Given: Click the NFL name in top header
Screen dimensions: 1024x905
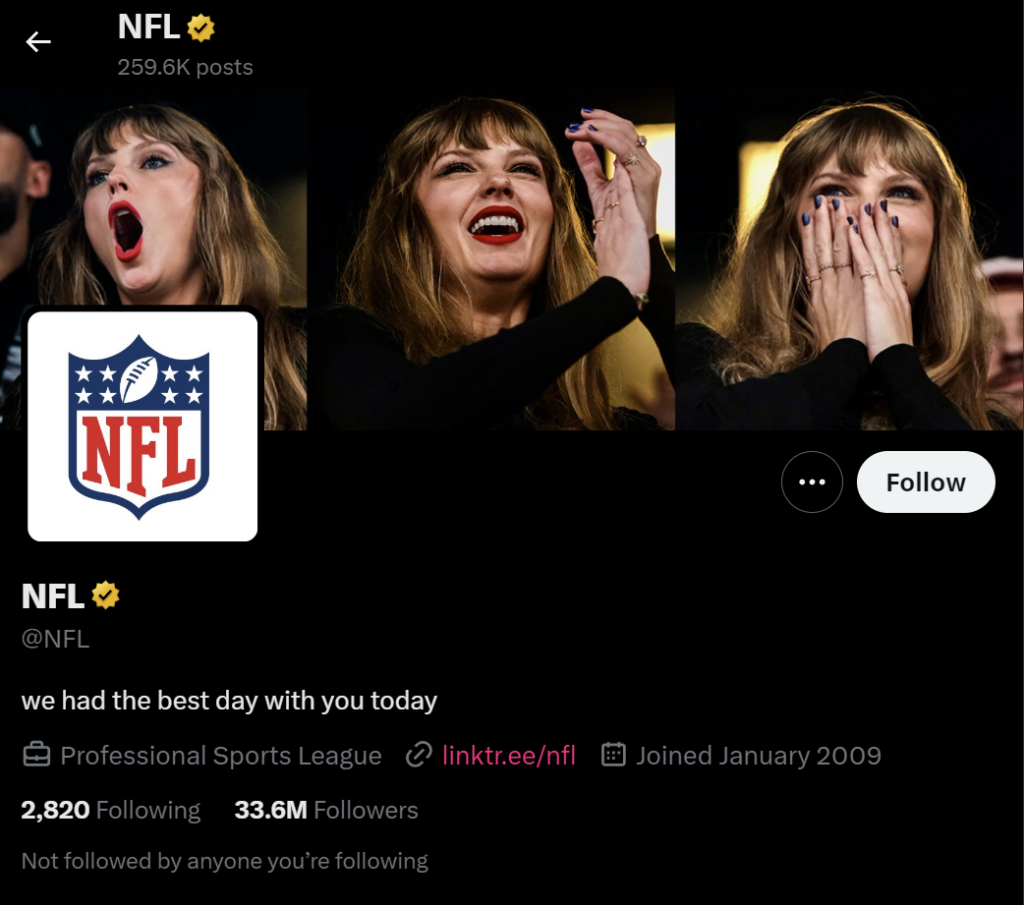Looking at the screenshot, I should [148, 27].
